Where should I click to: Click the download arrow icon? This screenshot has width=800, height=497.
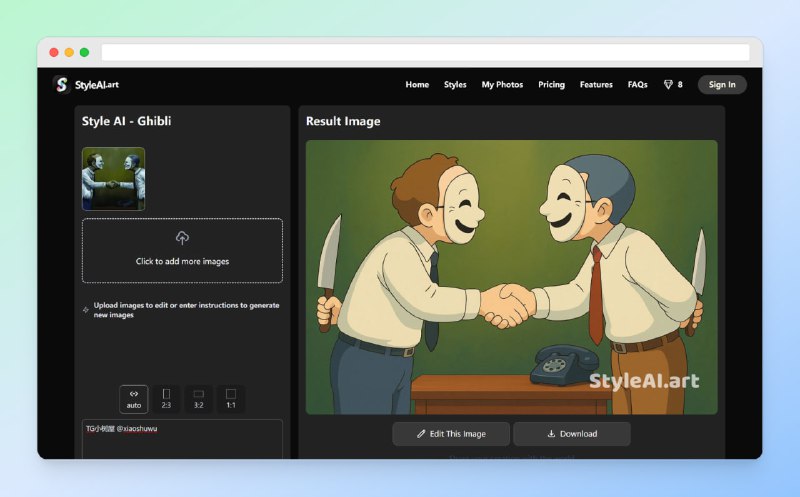pos(551,434)
